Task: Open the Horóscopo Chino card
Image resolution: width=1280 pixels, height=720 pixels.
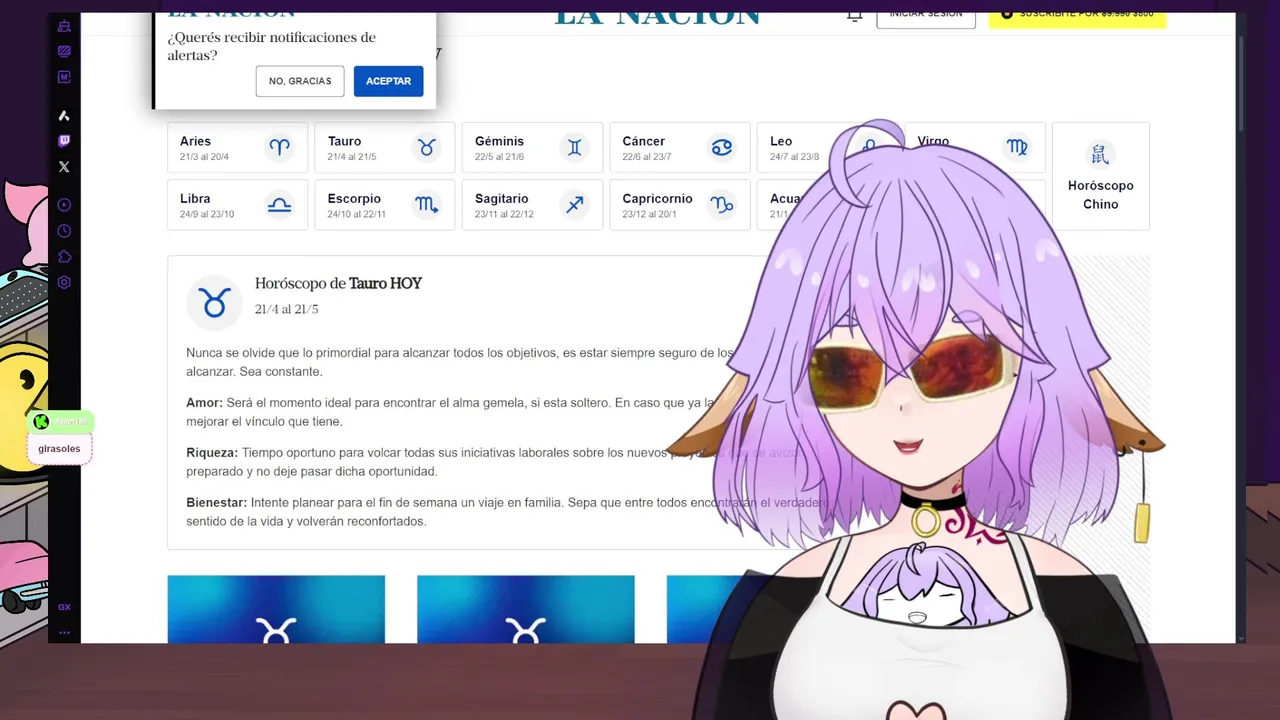Action: [x=1100, y=176]
